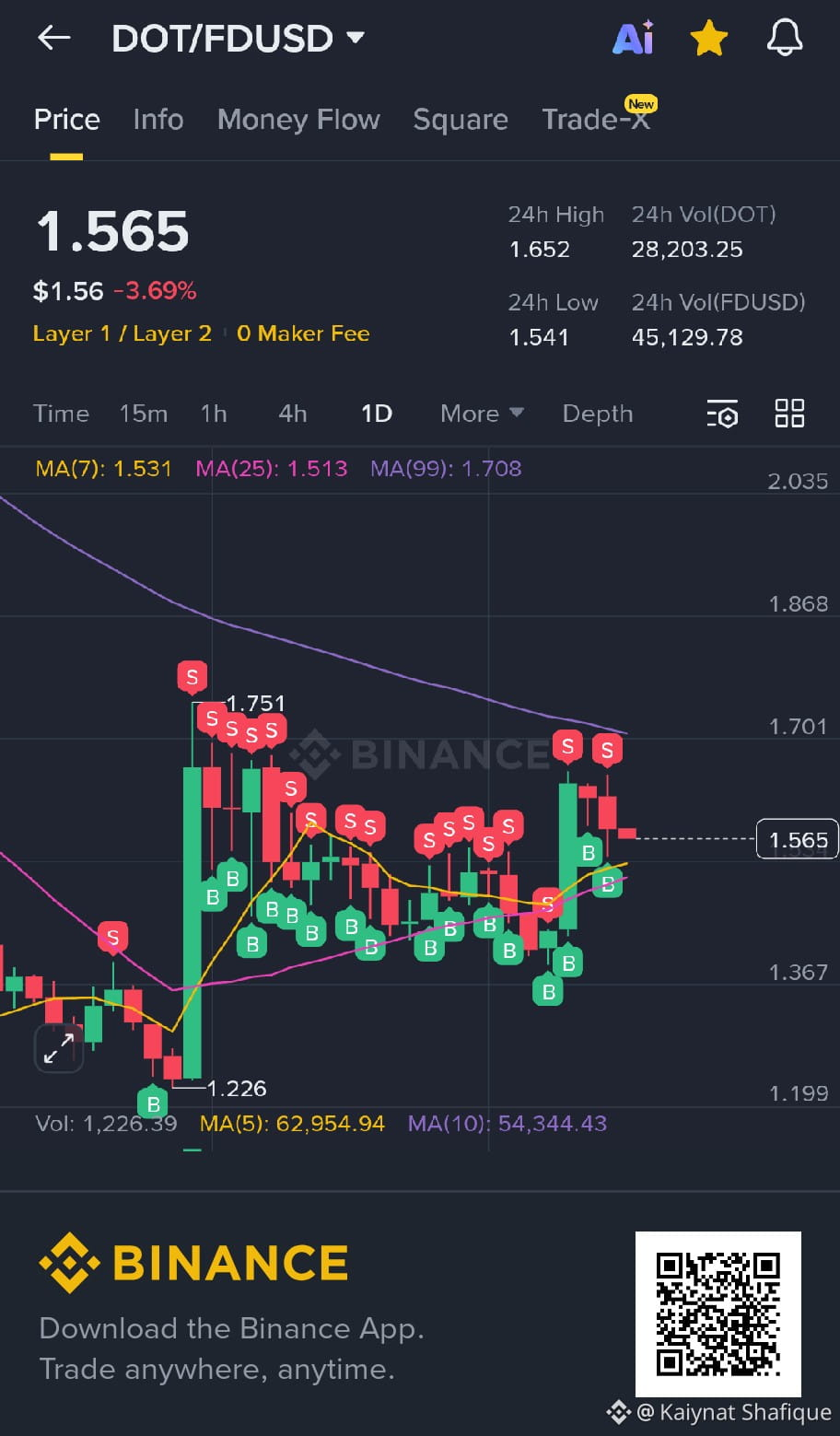Tap the -3.69% change value
Screen dimensions: 840x1436
point(155,291)
